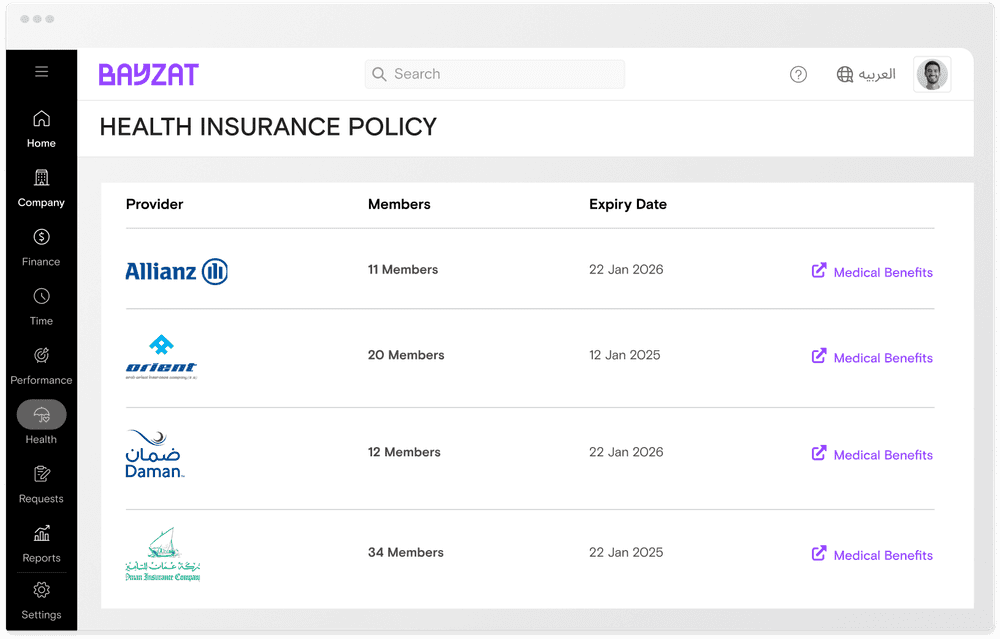Open the Time clock icon
Viewport: 1000px width, 639px height.
pos(41,297)
